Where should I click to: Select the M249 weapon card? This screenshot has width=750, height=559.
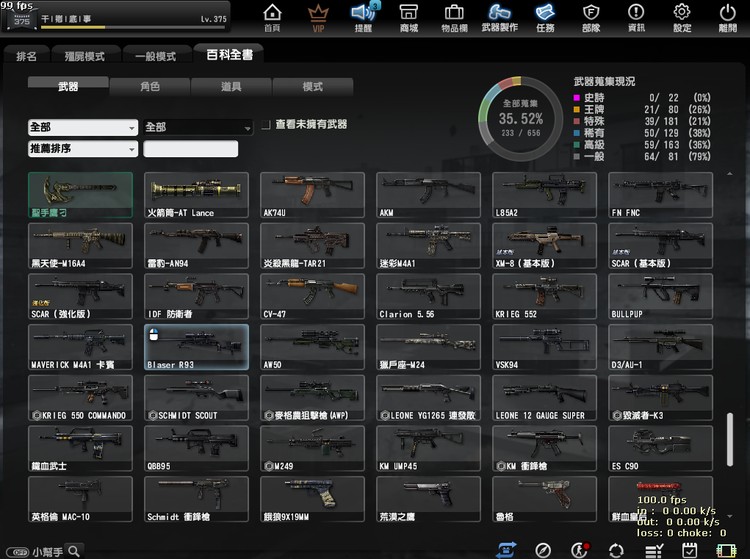(312, 449)
